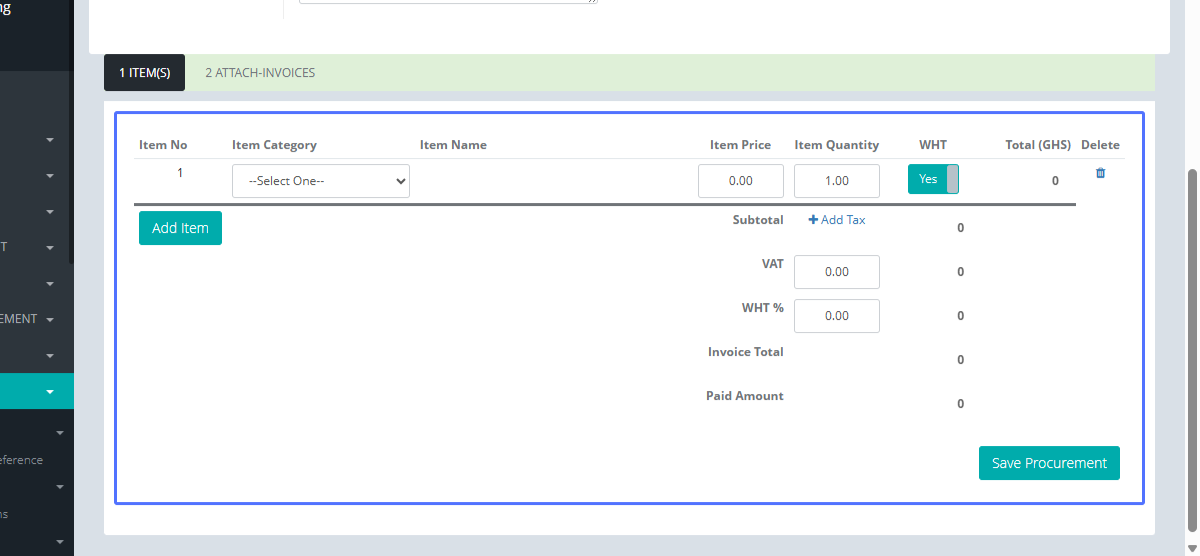Expand the highlighted teal sidebar menu caret
Screen dimensions: 1200x556
pyautogui.click(x=50, y=392)
